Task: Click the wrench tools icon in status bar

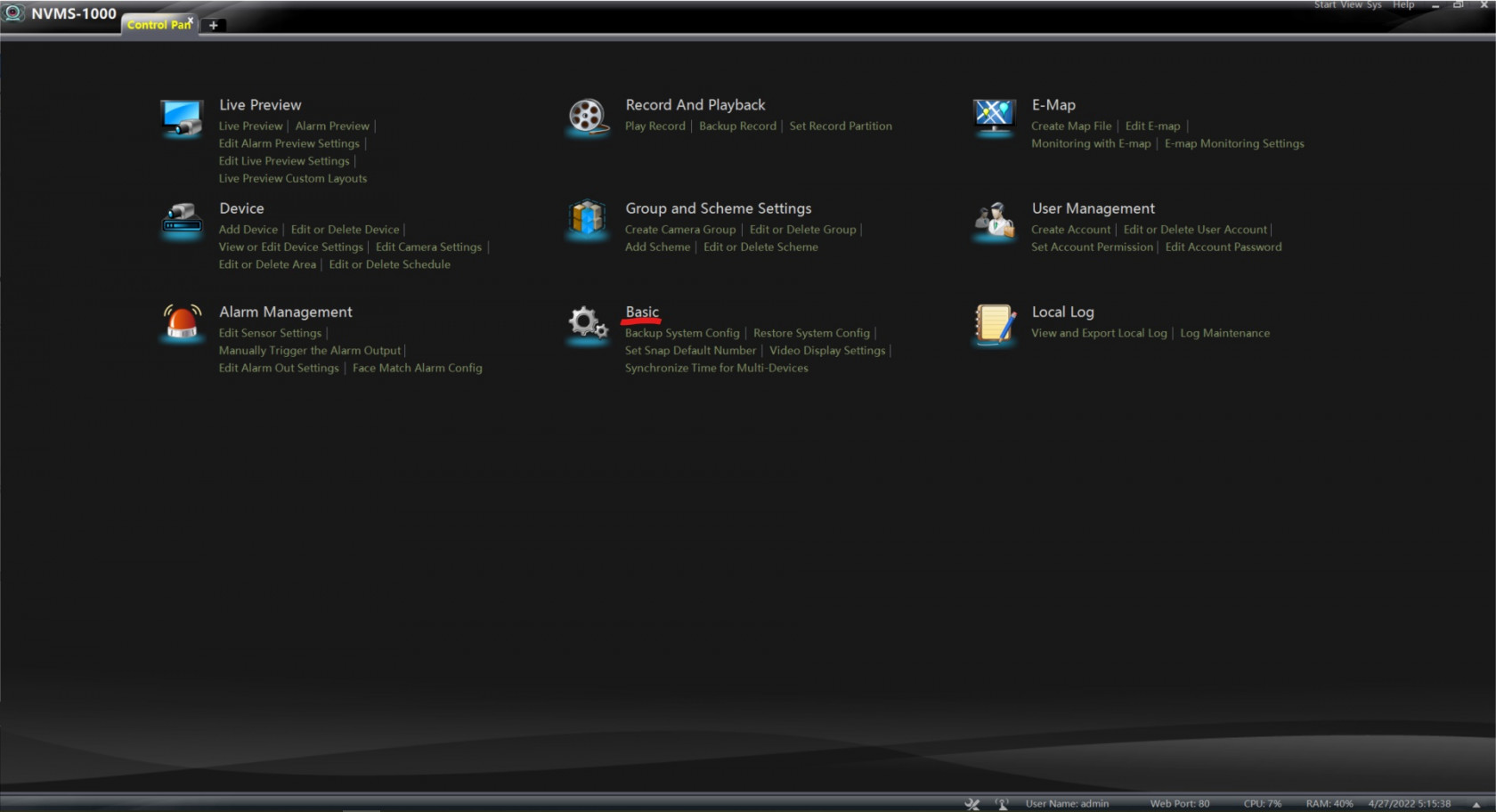Action: 972,804
